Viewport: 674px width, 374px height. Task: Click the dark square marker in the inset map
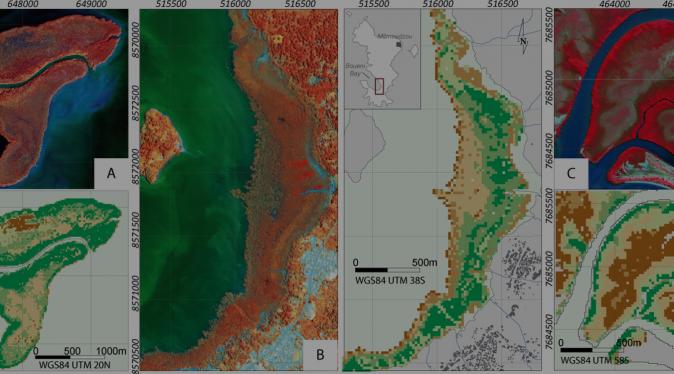[x=399, y=44]
